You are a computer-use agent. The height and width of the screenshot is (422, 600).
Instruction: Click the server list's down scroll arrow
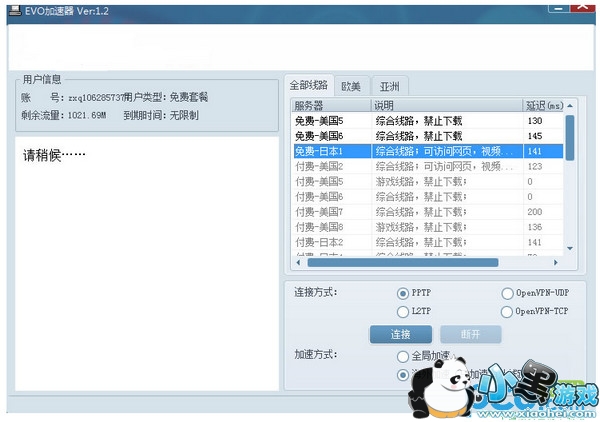(570, 249)
